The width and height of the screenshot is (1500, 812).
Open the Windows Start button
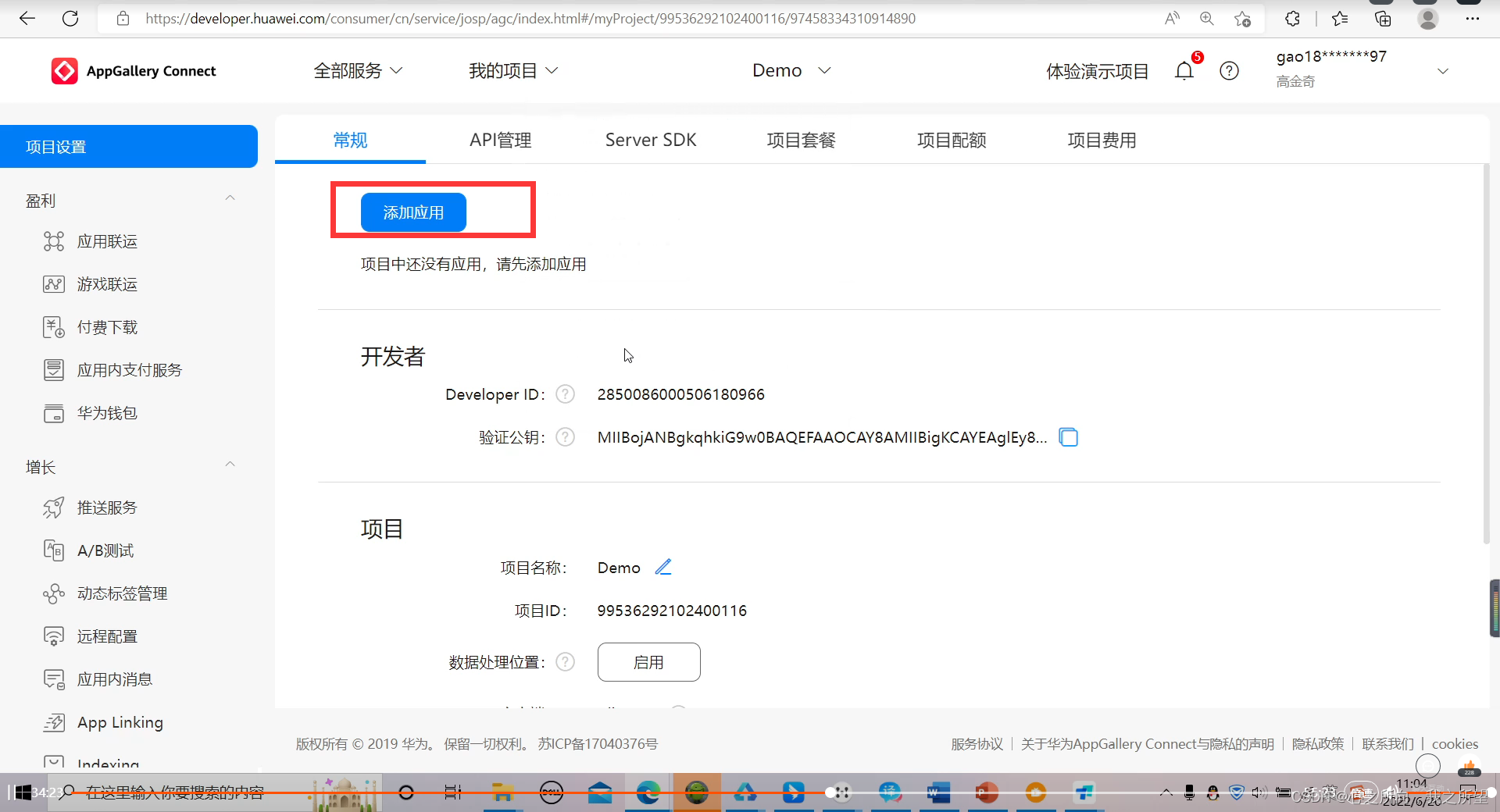[x=23, y=792]
